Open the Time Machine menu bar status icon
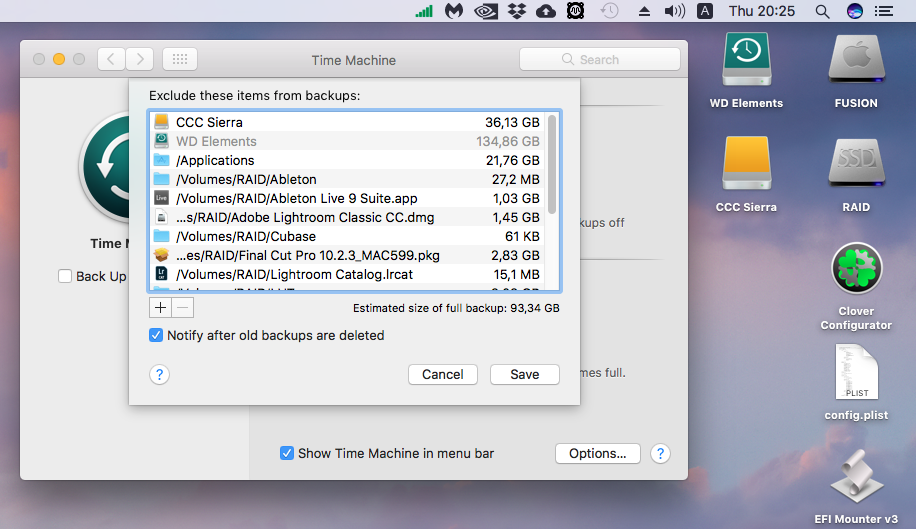Viewport: 916px width, 529px height. point(609,11)
